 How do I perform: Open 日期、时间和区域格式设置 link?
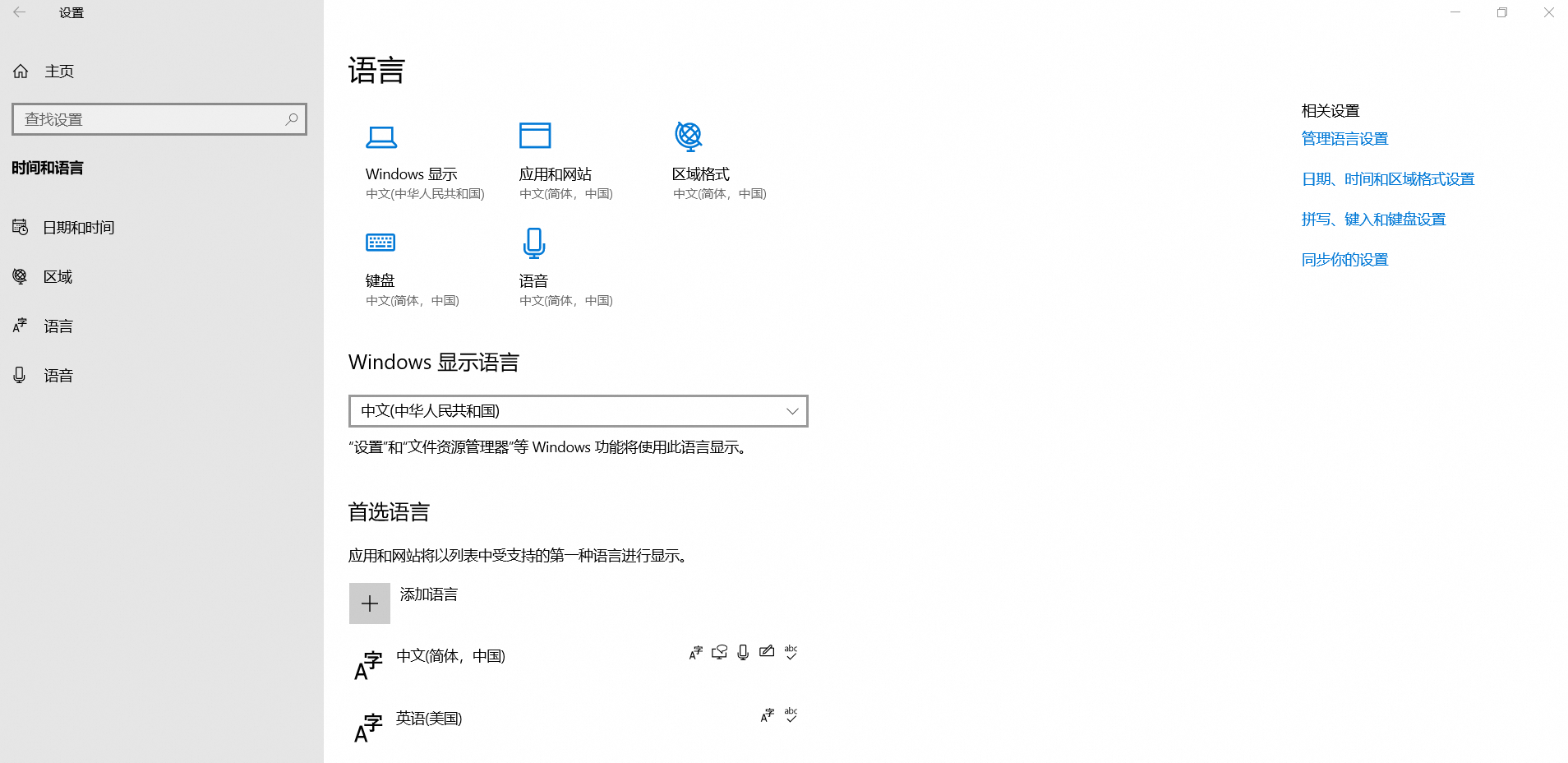(x=1388, y=179)
